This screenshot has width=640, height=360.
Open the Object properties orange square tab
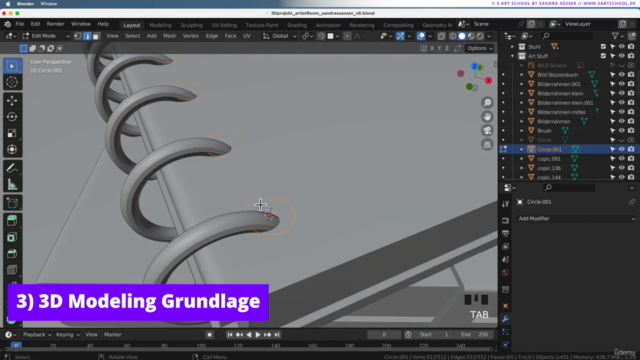505,306
